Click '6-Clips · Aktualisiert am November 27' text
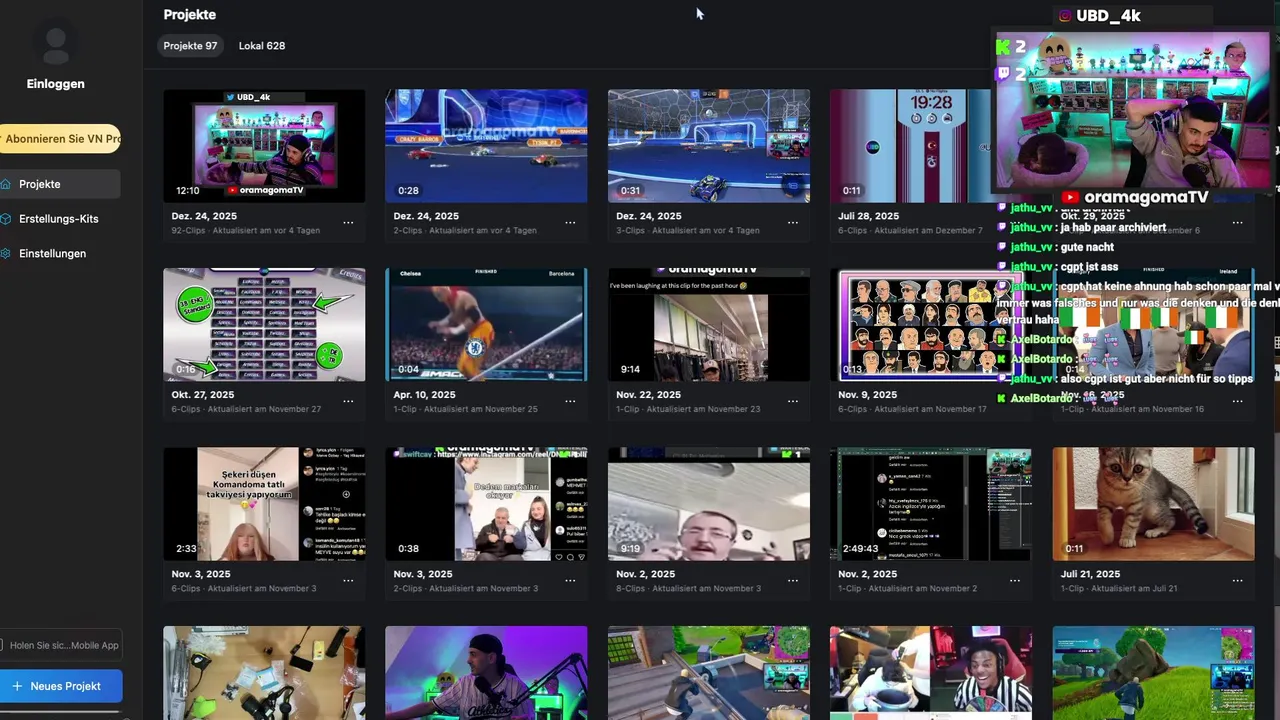1280x720 pixels. coord(246,410)
